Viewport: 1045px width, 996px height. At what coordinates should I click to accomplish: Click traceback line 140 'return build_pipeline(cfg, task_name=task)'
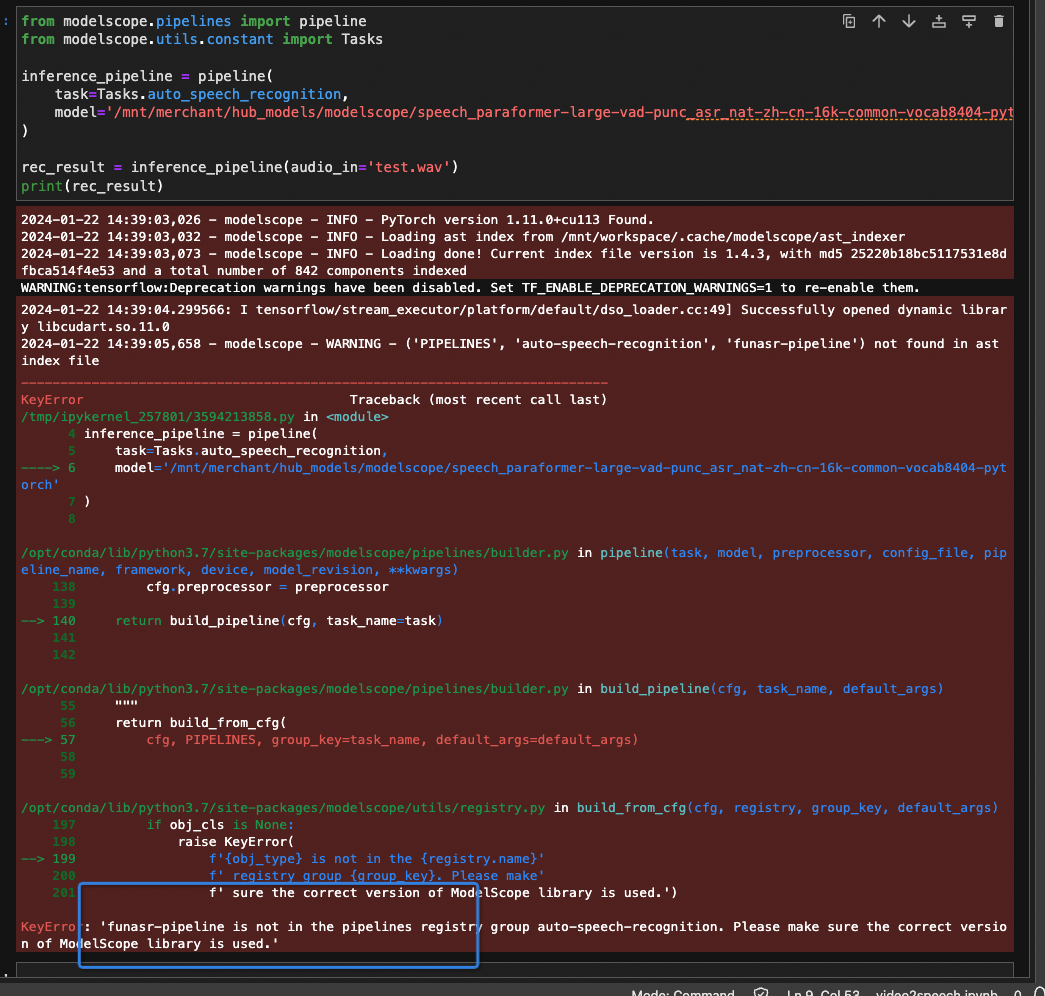click(x=279, y=621)
